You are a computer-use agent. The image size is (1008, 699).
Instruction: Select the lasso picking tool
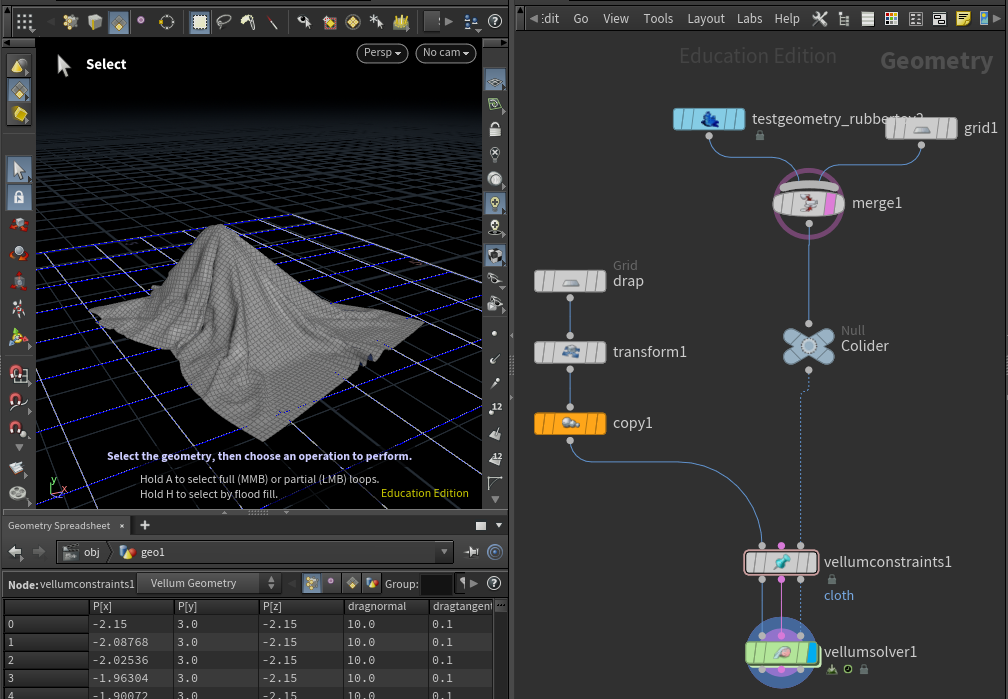point(223,21)
